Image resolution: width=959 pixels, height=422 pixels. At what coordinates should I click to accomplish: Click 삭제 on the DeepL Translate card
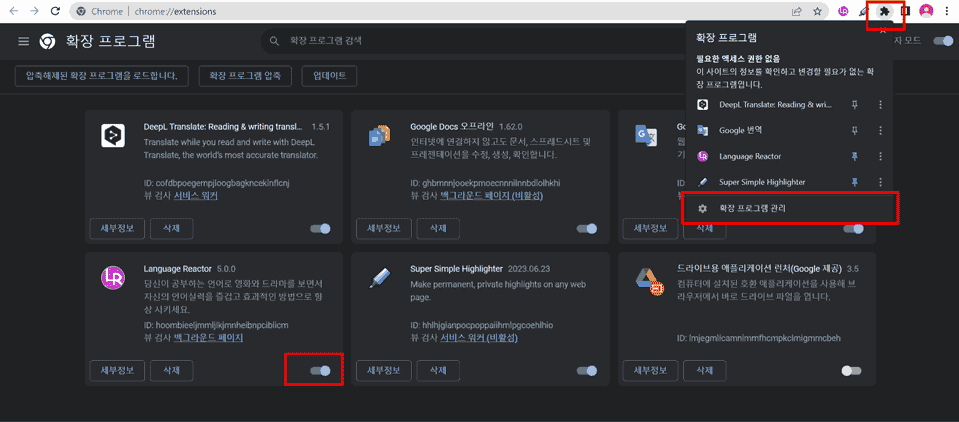click(x=172, y=229)
